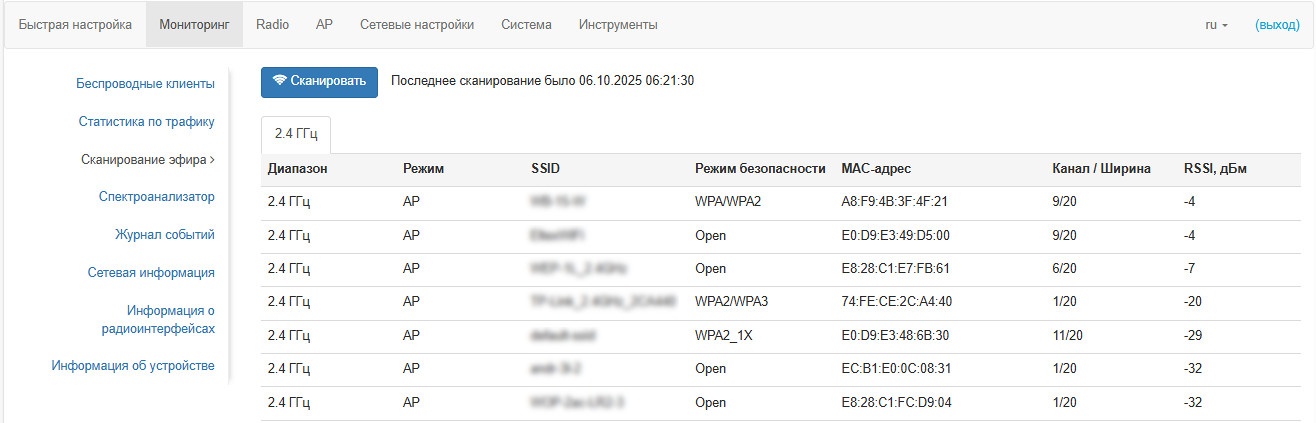Click the logout (выход) link
Screen dimensions: 1316x423
(x=1277, y=25)
